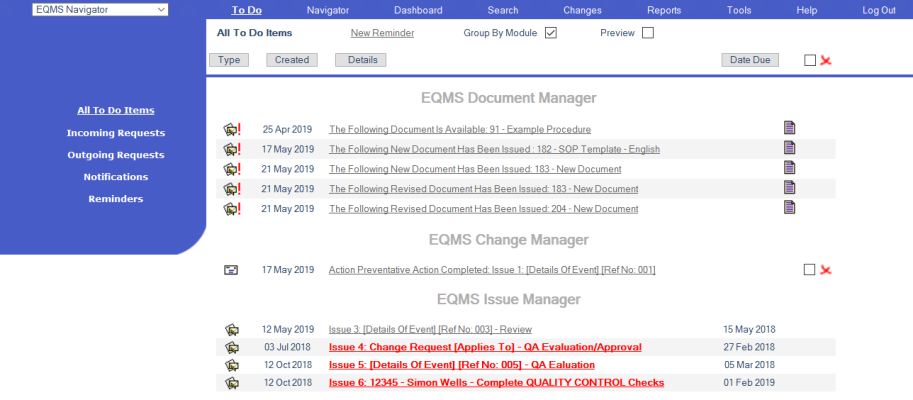Open Incoming Requests in sidebar
Screen dimensions: 913x400
pos(116,133)
